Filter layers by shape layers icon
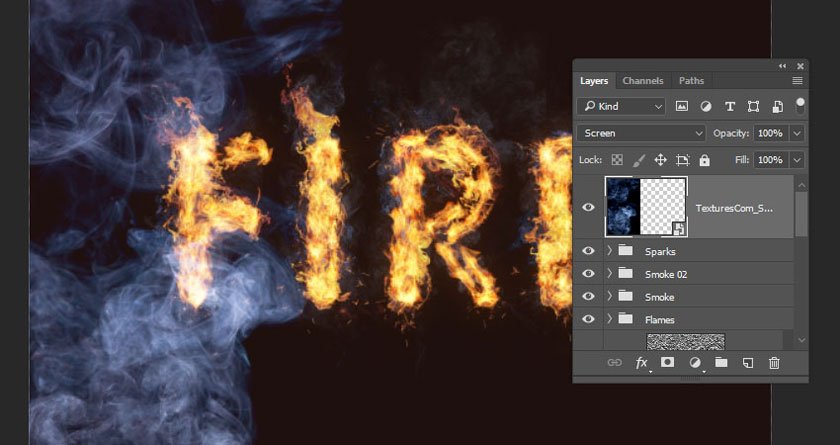Image resolution: width=840 pixels, height=445 pixels. 753,107
